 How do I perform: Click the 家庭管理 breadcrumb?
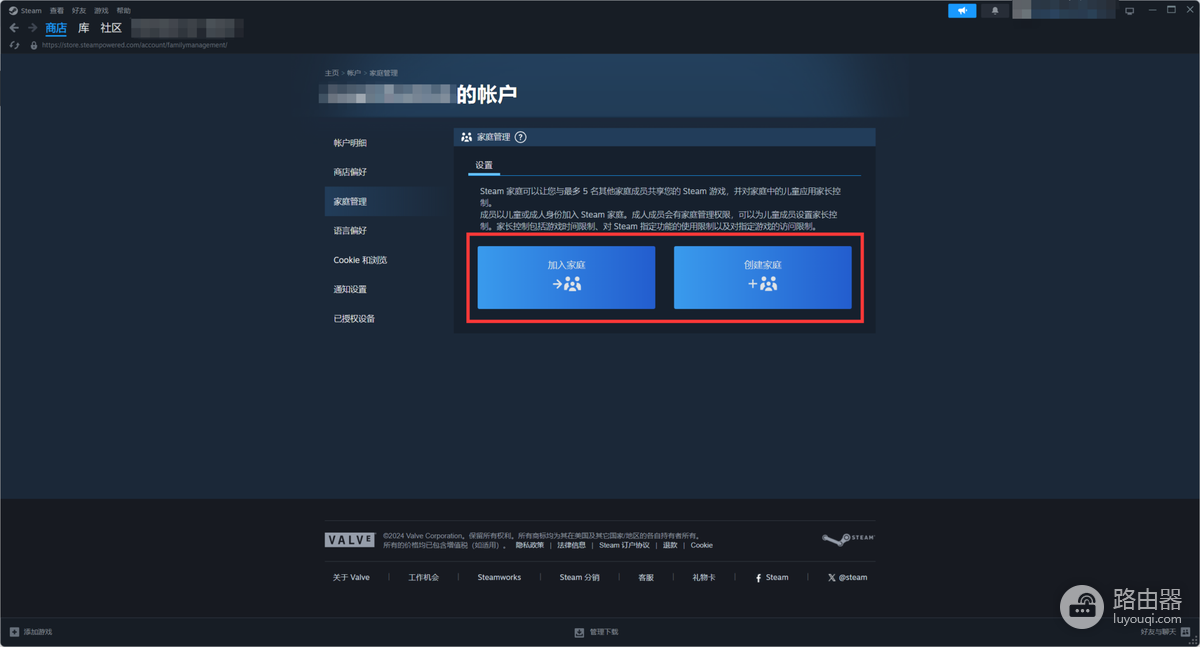pos(383,73)
